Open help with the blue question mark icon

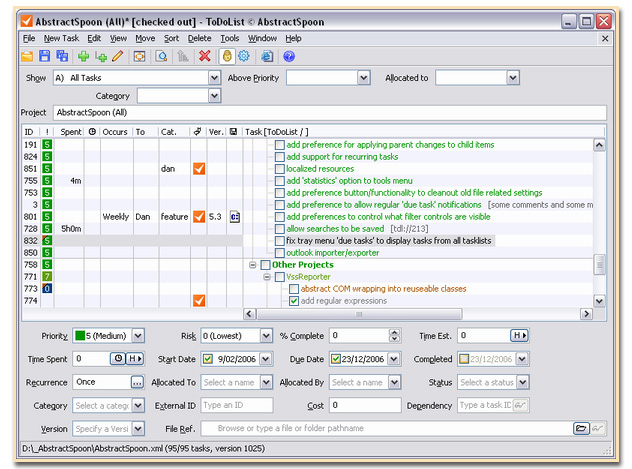click(x=289, y=56)
